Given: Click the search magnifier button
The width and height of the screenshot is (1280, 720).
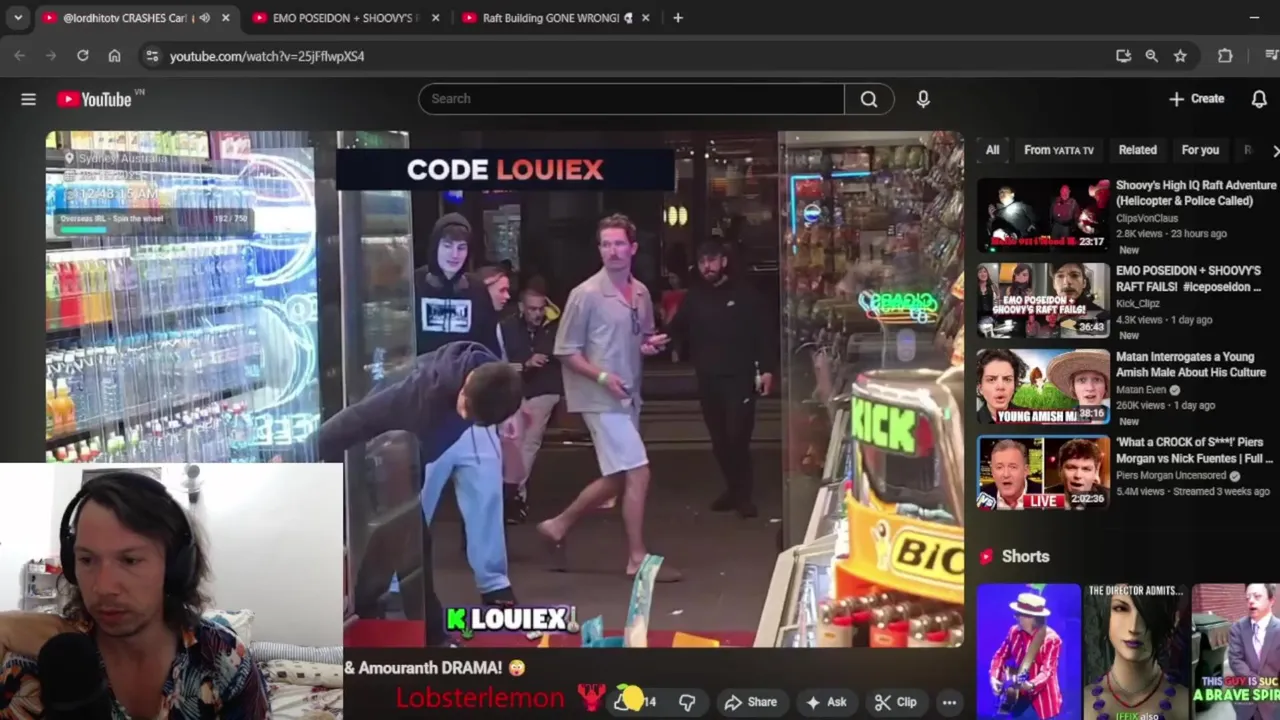Looking at the screenshot, I should point(869,99).
